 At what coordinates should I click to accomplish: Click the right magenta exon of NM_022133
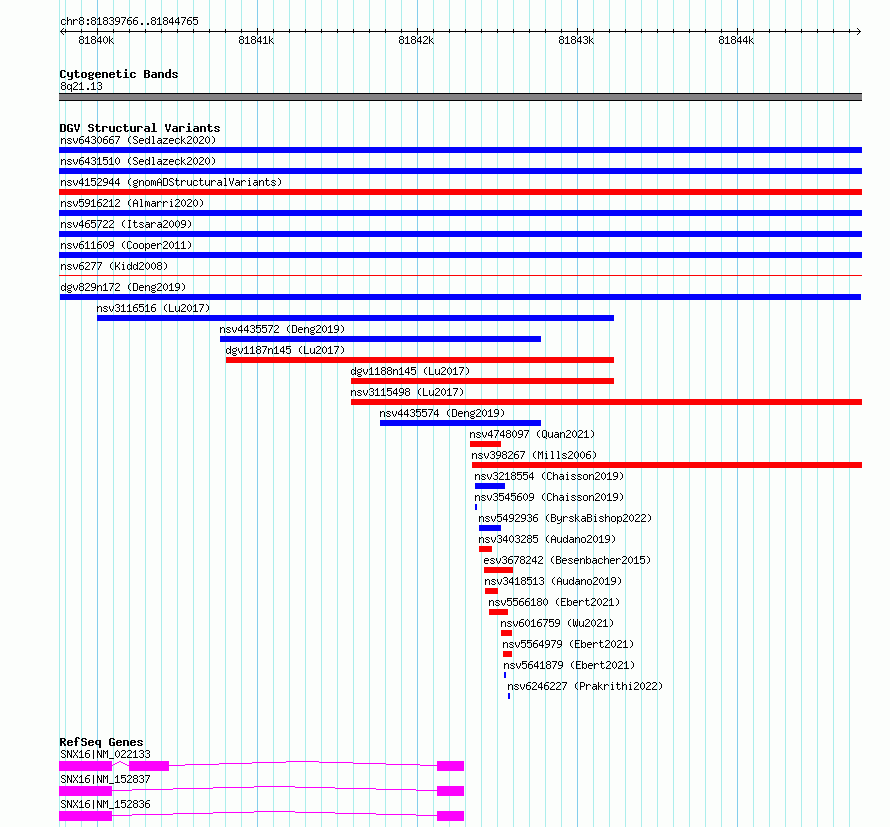tap(451, 766)
